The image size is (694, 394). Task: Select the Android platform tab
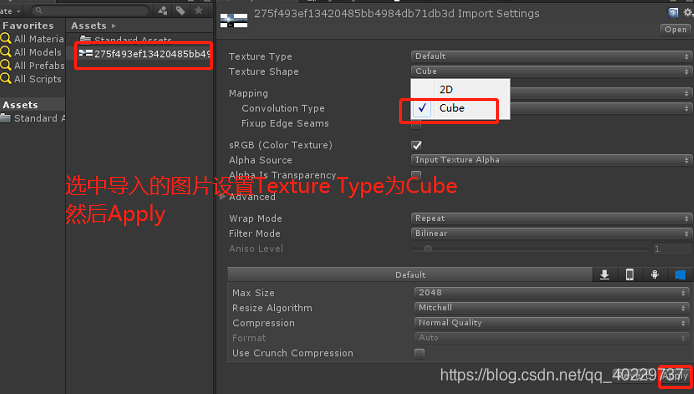(x=655, y=274)
